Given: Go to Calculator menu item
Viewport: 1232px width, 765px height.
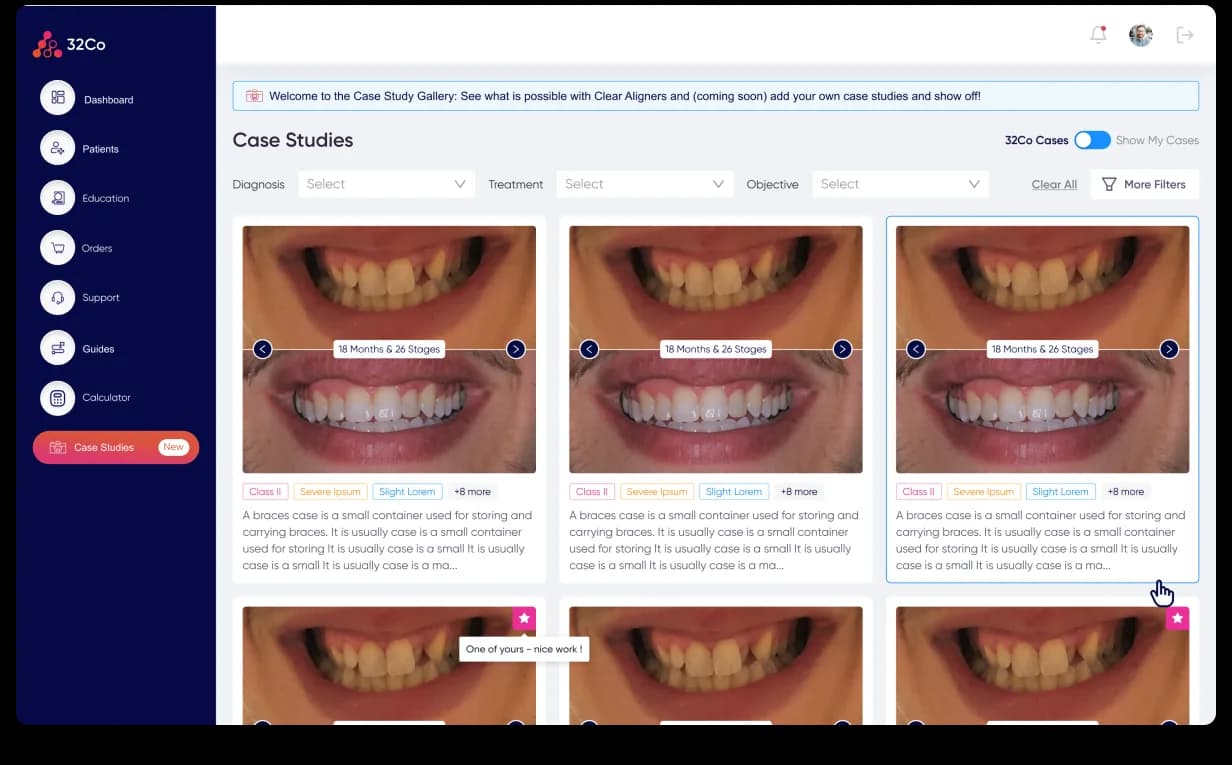Looking at the screenshot, I should (107, 398).
